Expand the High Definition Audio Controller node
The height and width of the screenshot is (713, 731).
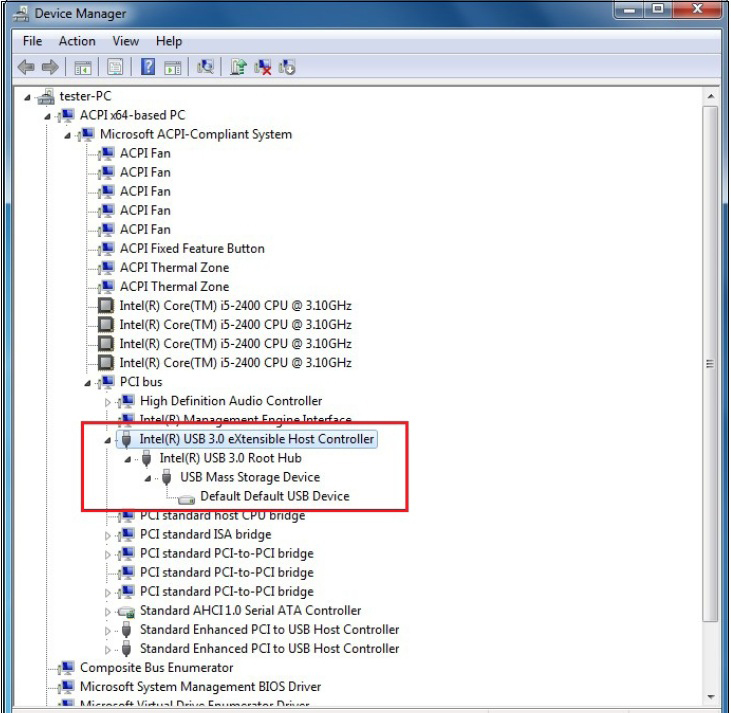(108, 402)
